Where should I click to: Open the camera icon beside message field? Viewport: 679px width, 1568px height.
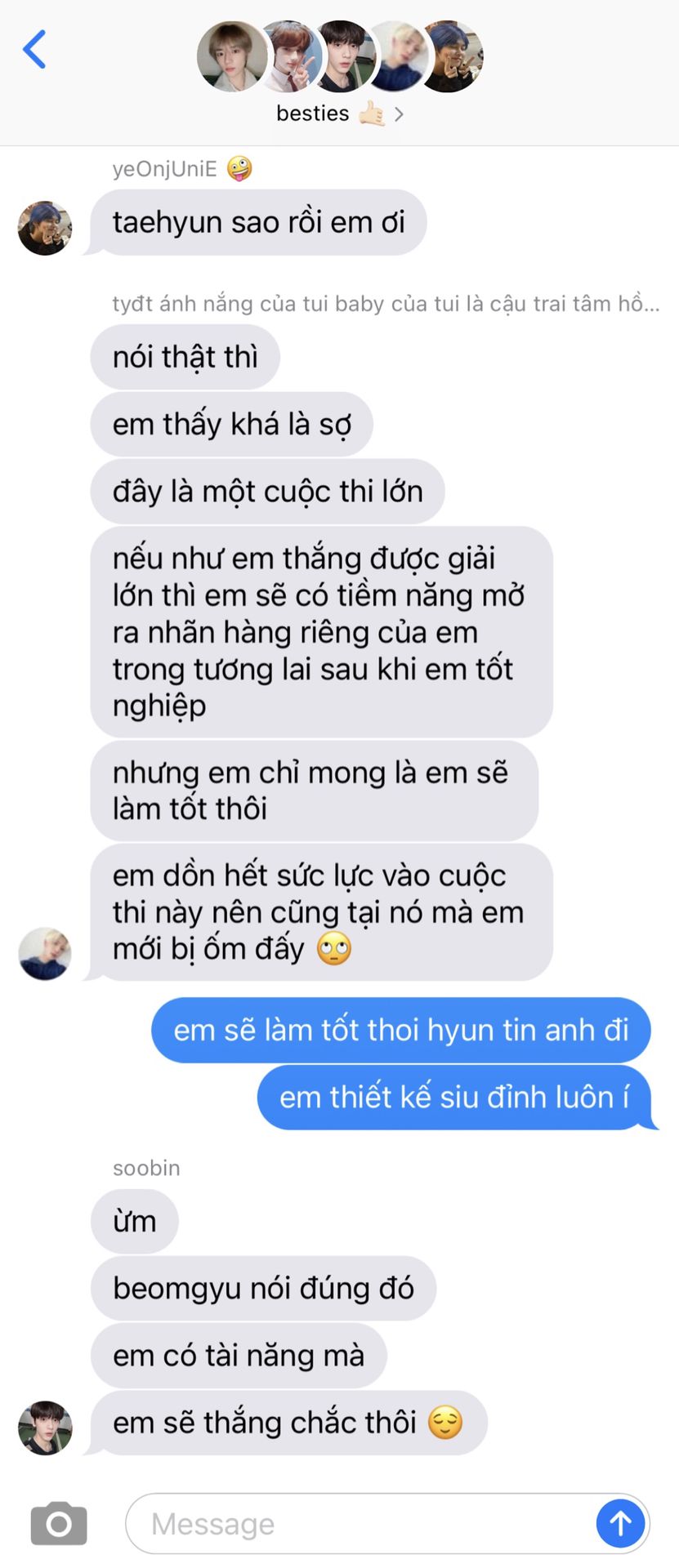59,1523
